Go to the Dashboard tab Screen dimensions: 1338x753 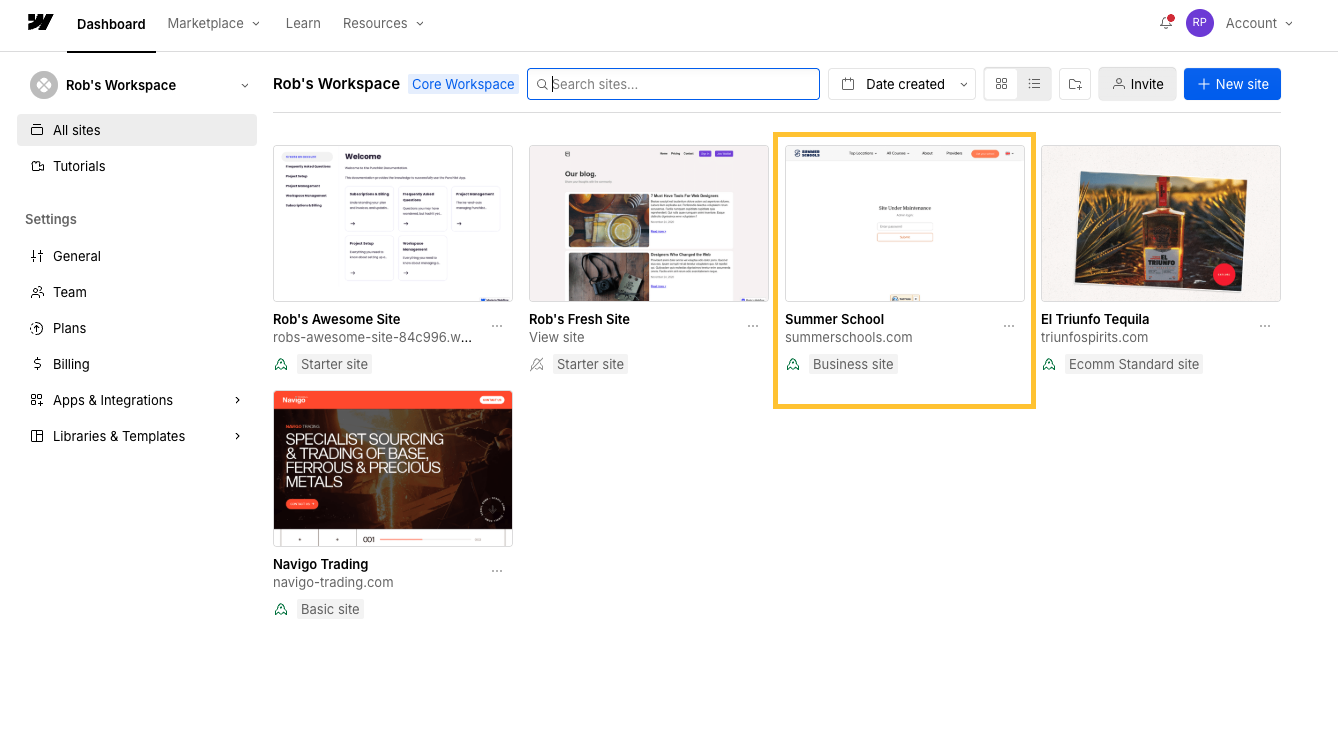(x=111, y=24)
